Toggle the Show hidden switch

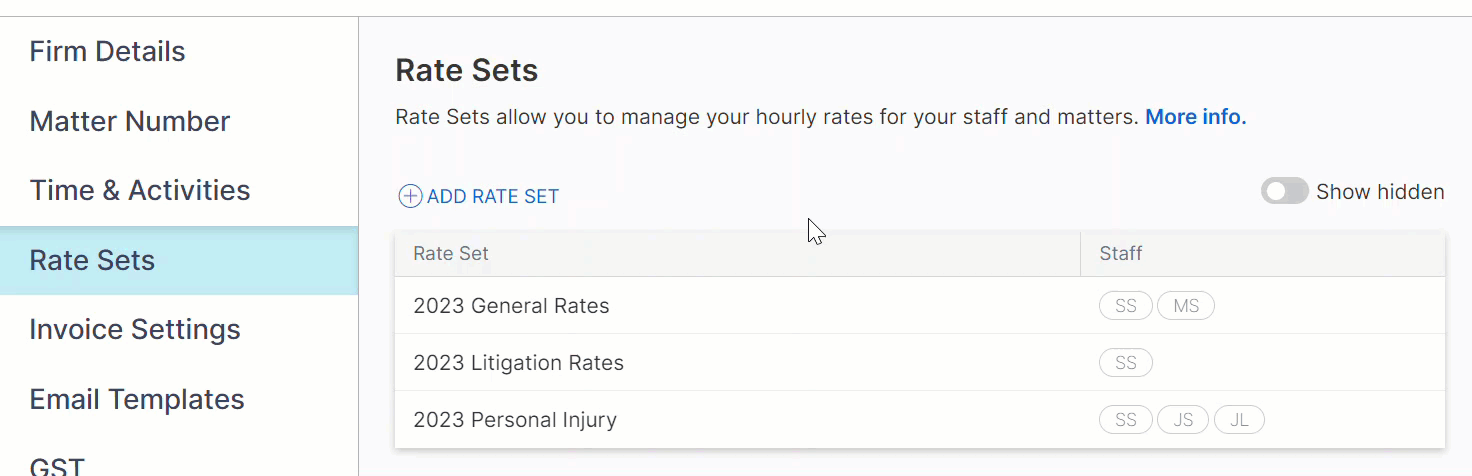pos(1284,191)
